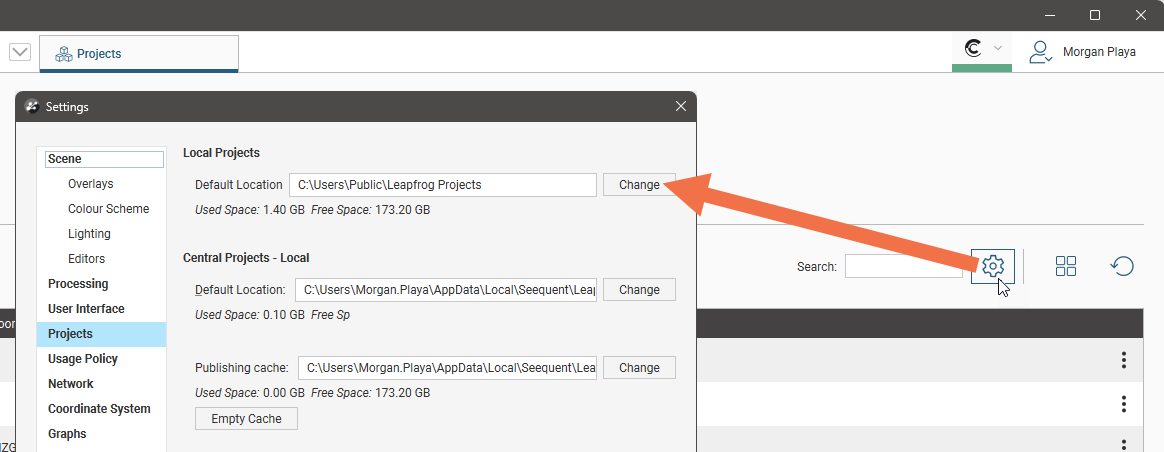1164x452 pixels.
Task: Open the first project row's three-dot menu
Action: click(1124, 360)
